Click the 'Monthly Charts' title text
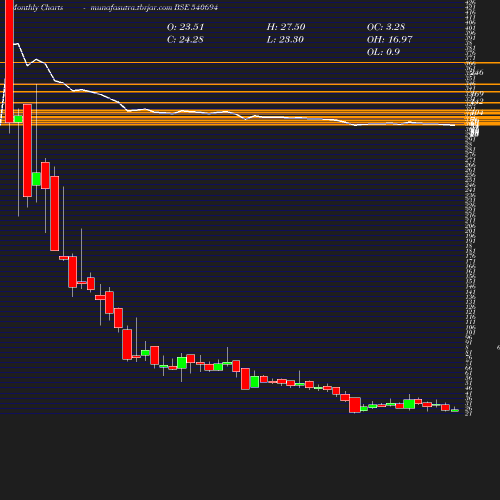The image size is (500, 500). pos(37,8)
